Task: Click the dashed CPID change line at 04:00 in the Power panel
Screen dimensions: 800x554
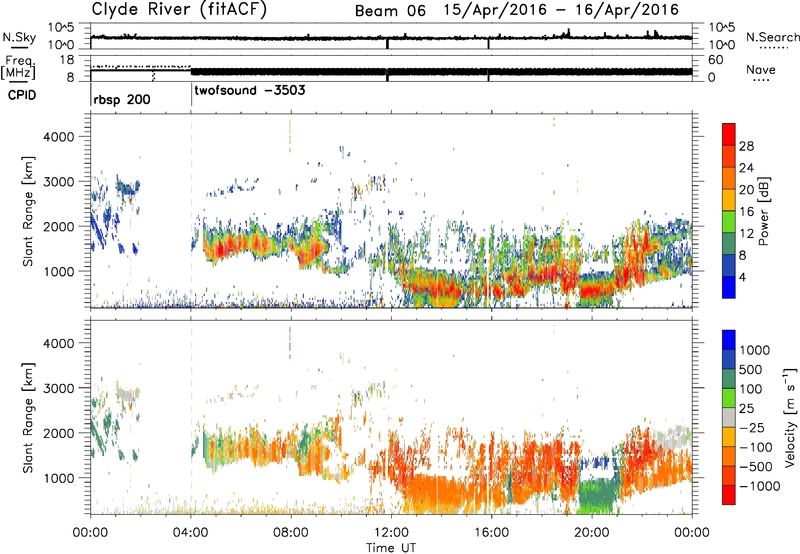Action: [191, 211]
